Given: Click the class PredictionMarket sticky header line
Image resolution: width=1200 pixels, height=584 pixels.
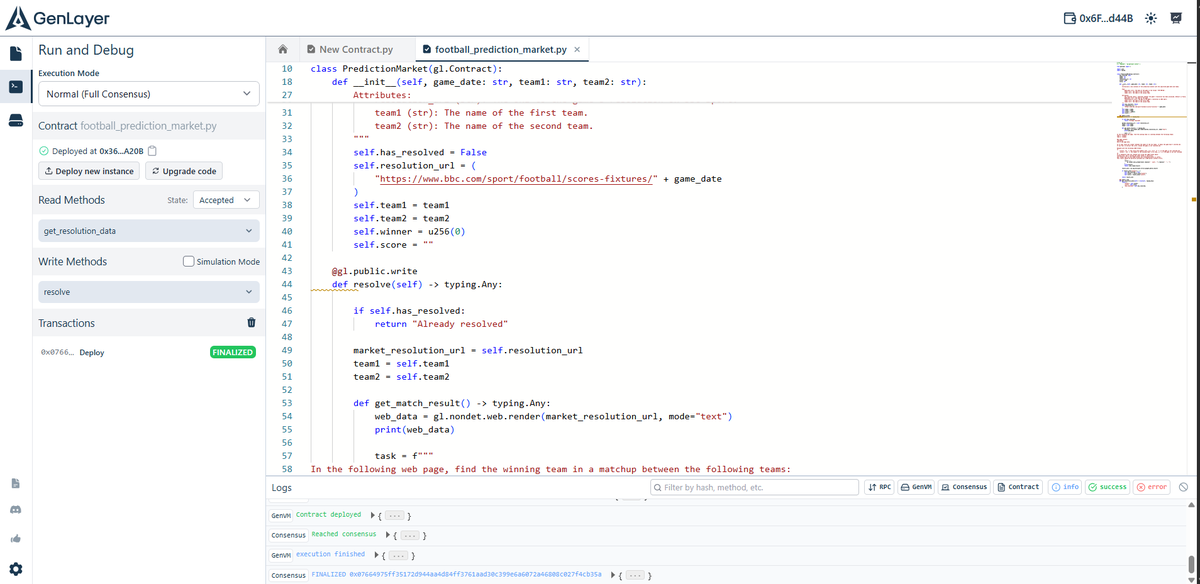Looking at the screenshot, I should point(407,68).
